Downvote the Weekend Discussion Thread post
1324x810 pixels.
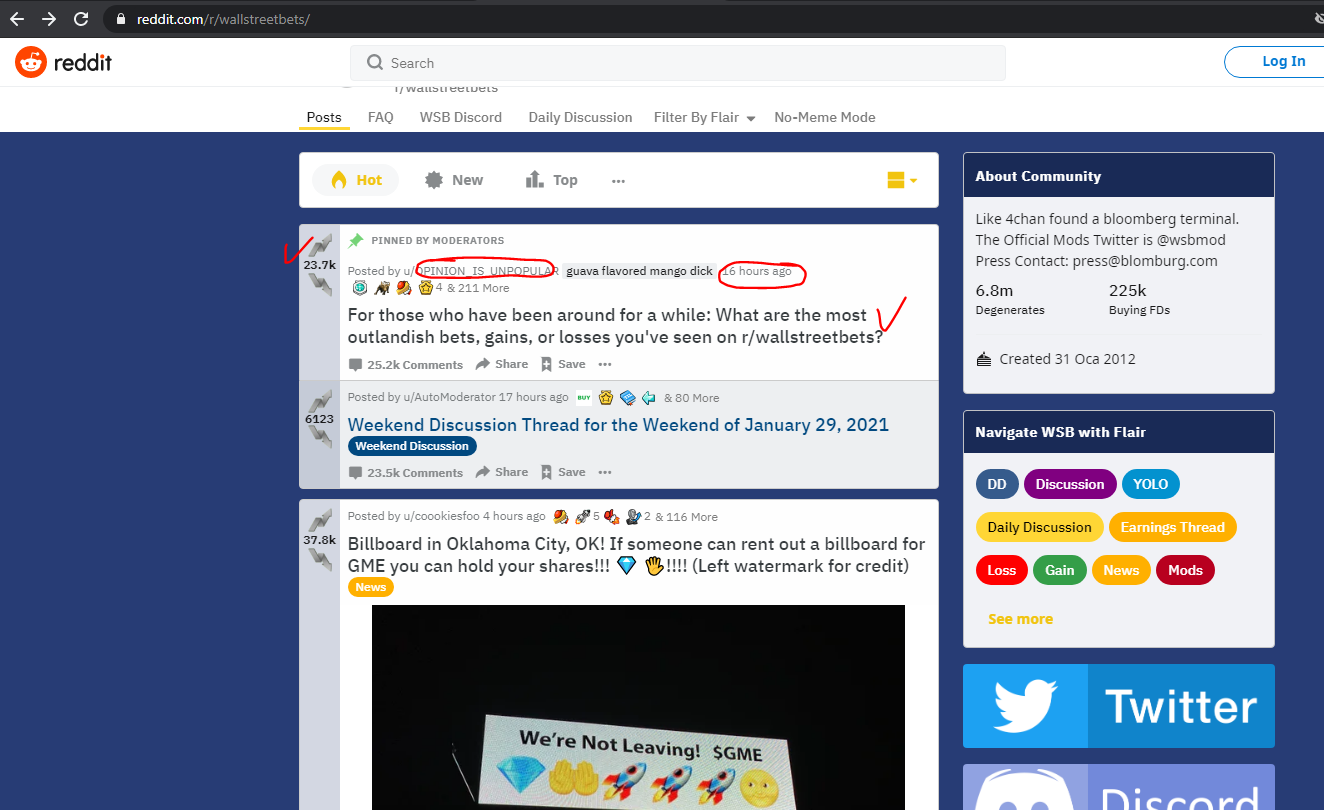[320, 437]
